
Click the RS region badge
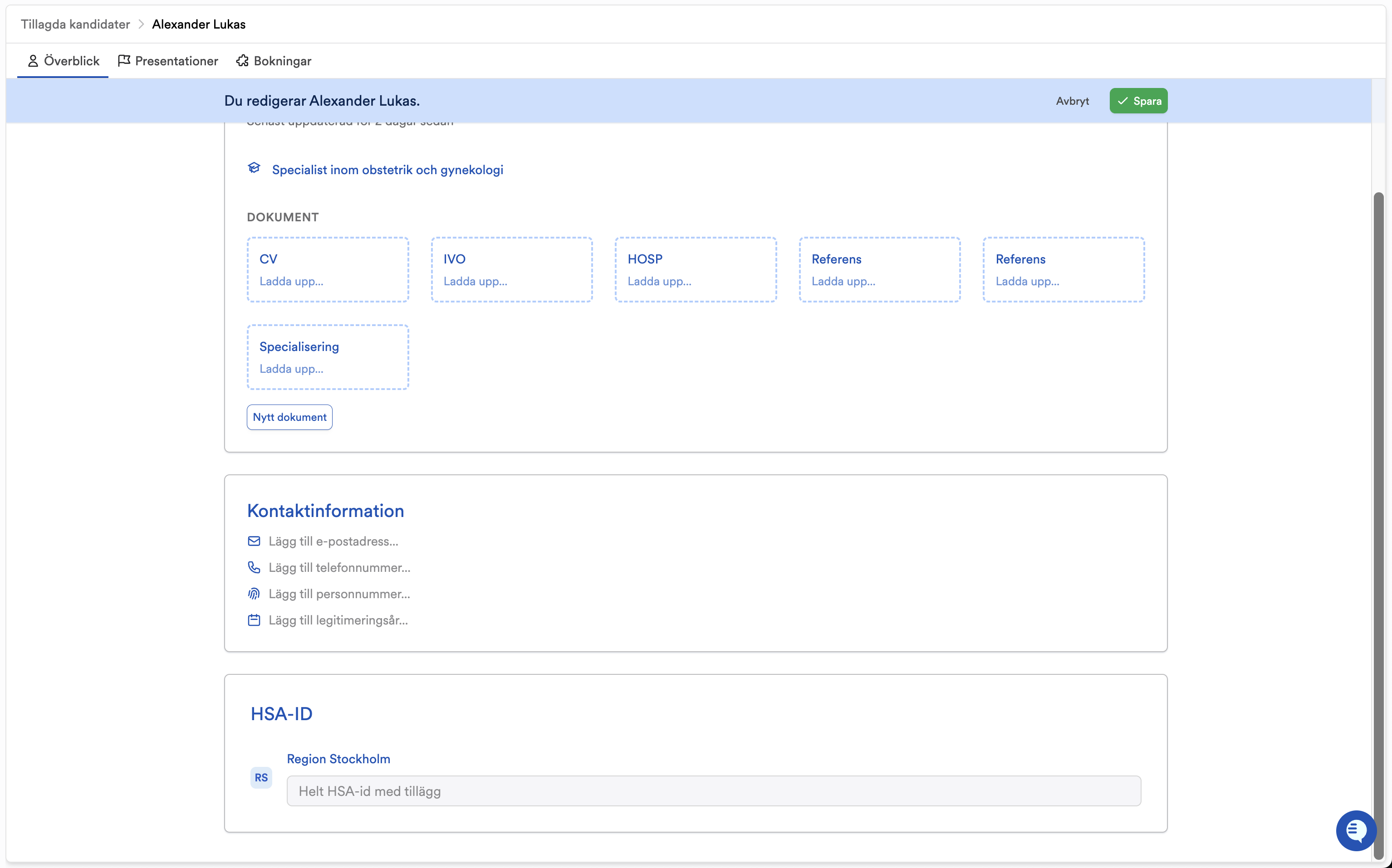click(x=261, y=777)
